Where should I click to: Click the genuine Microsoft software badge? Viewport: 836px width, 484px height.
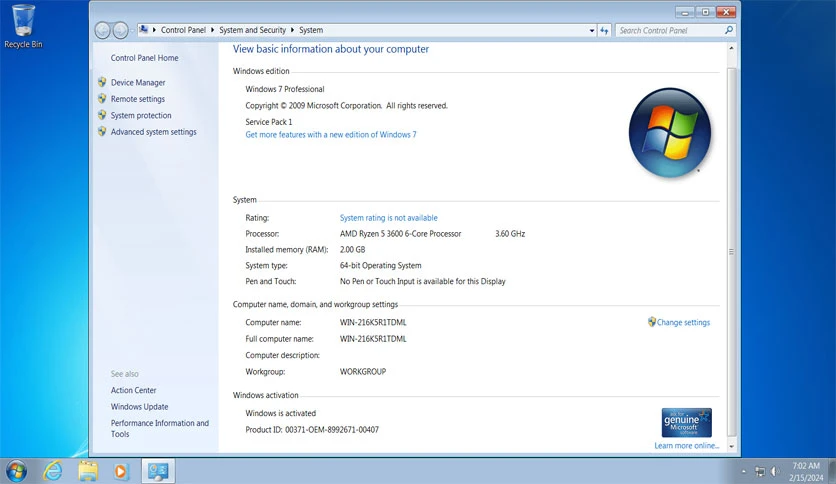pos(687,423)
